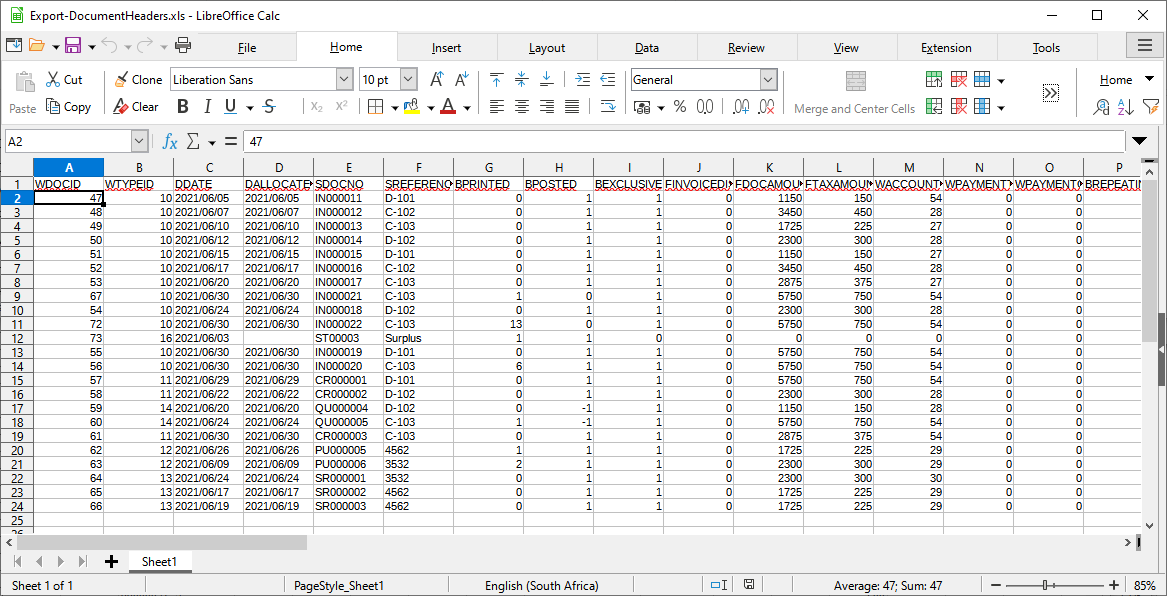Image resolution: width=1167 pixels, height=596 pixels.
Task: Click Merge and Center Cells
Action: [x=854, y=95]
